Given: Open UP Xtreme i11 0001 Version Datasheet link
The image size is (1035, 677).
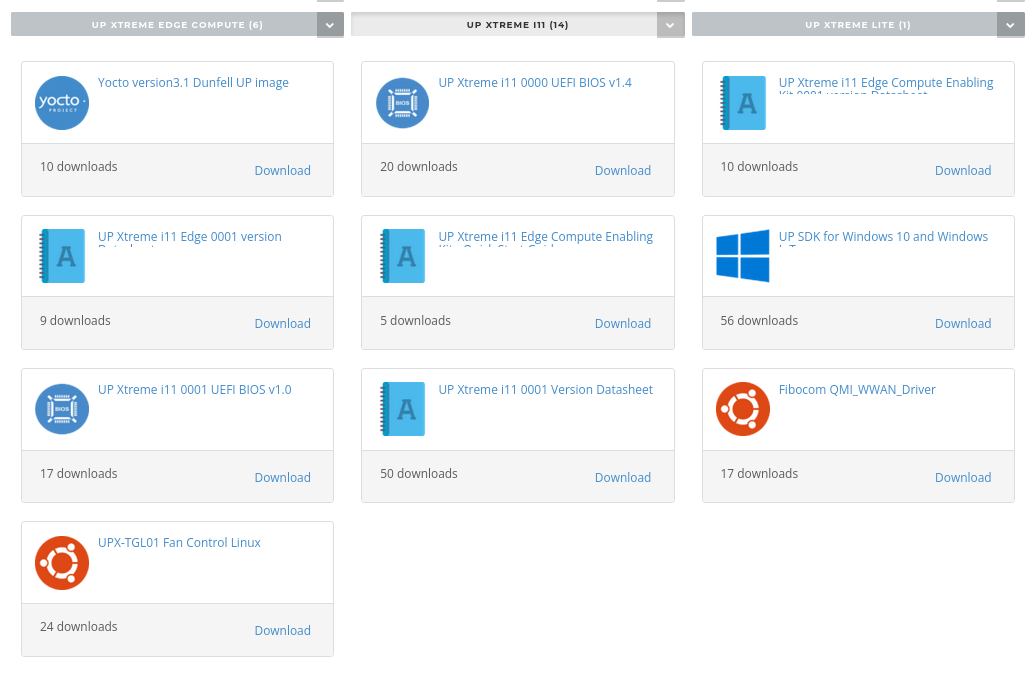Looking at the screenshot, I should (546, 390).
